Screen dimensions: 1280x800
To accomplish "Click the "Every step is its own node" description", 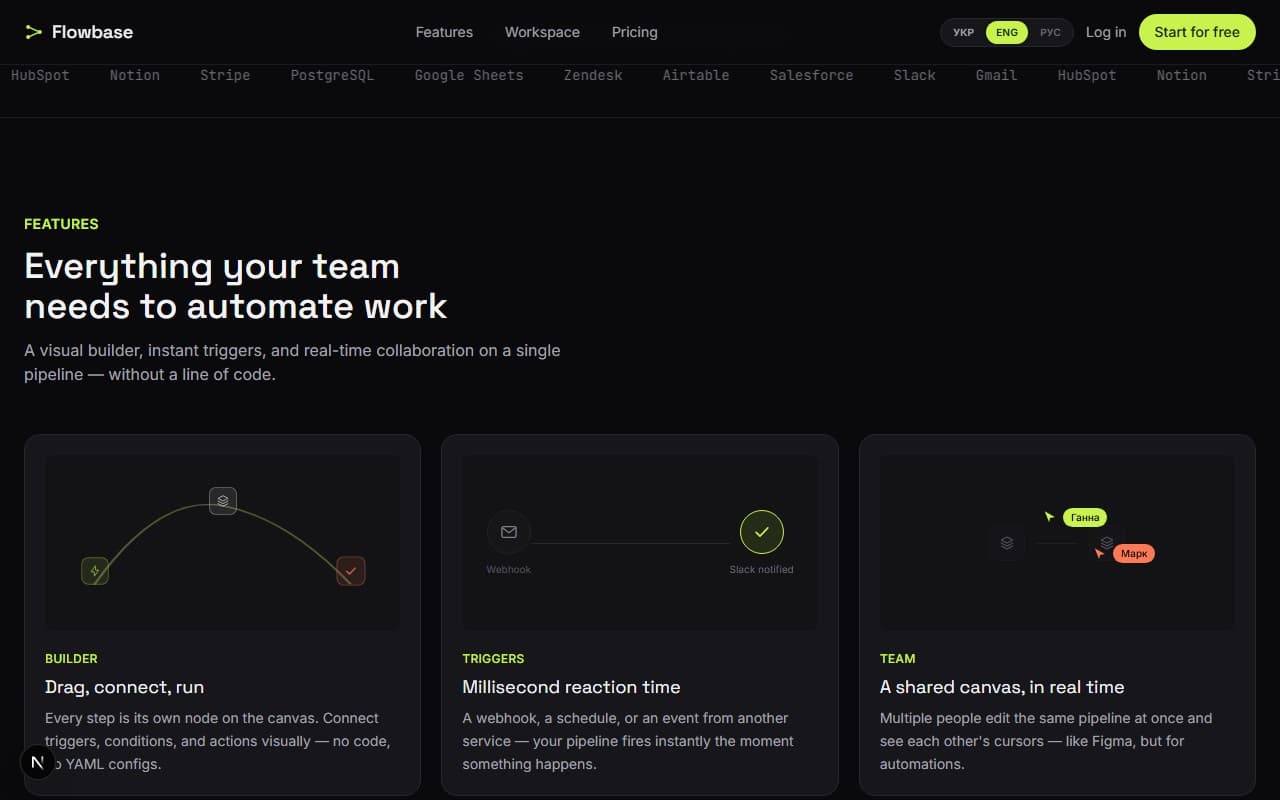I will (218, 741).
